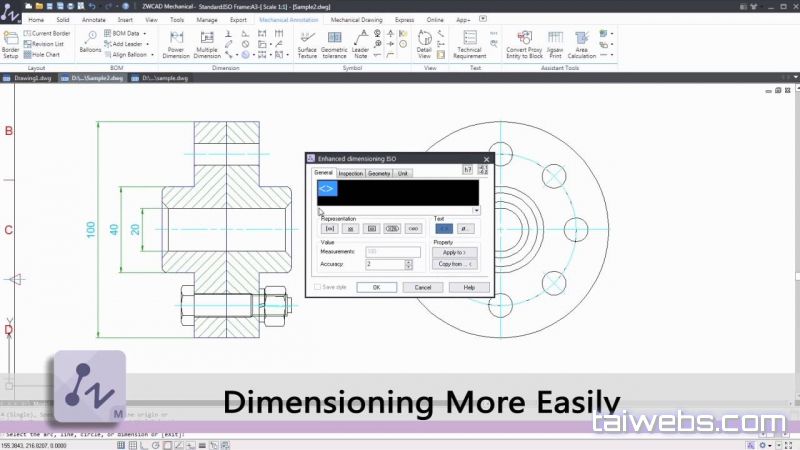Open the dropdown below the dimension text preview
This screenshot has height=450, width=800.
(x=476, y=210)
